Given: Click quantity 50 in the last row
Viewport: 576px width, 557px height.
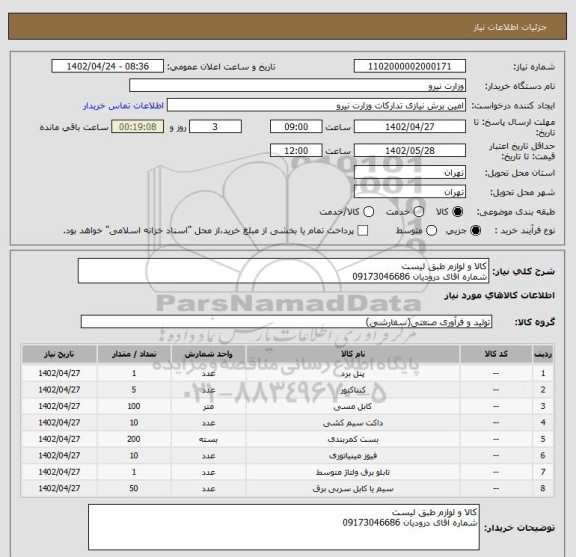Looking at the screenshot, I should pos(134,488).
